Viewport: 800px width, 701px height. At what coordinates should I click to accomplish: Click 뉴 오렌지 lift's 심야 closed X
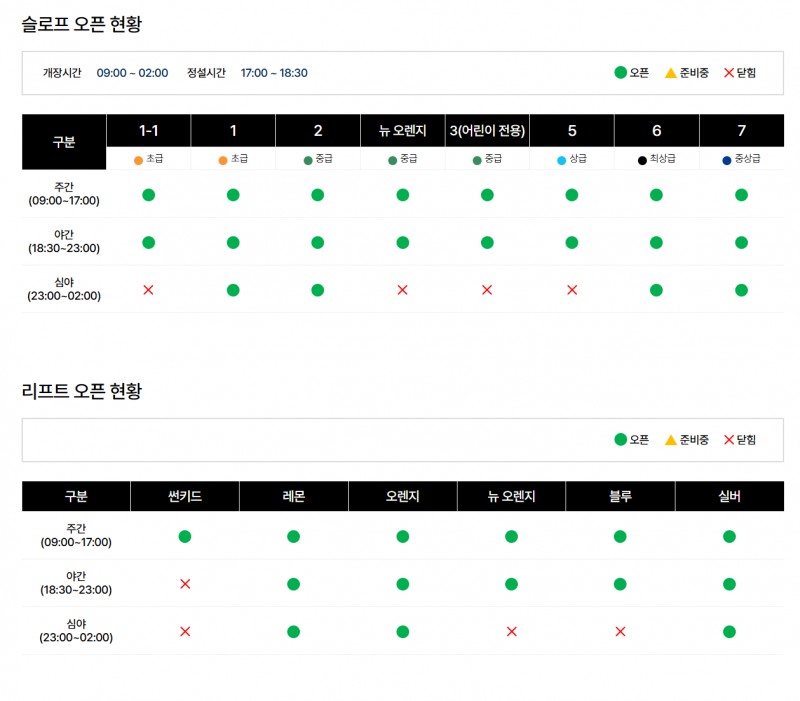511,632
